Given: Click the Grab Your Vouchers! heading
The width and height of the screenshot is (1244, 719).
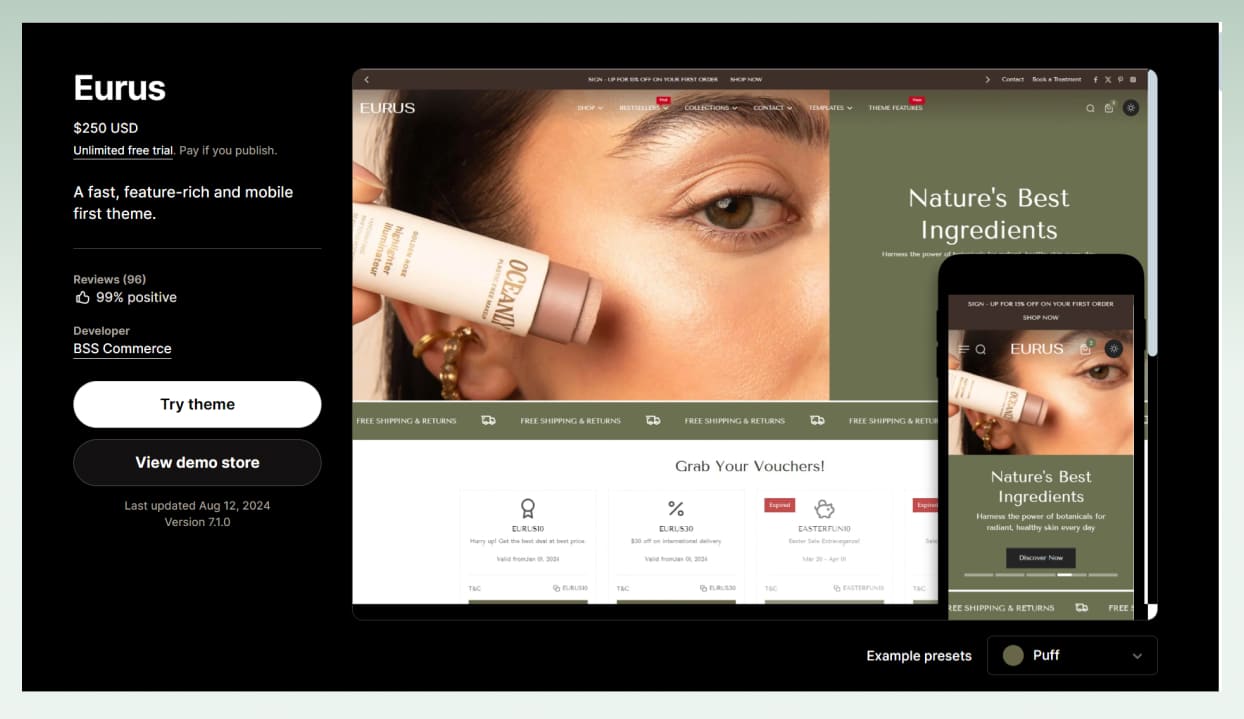Looking at the screenshot, I should [750, 466].
